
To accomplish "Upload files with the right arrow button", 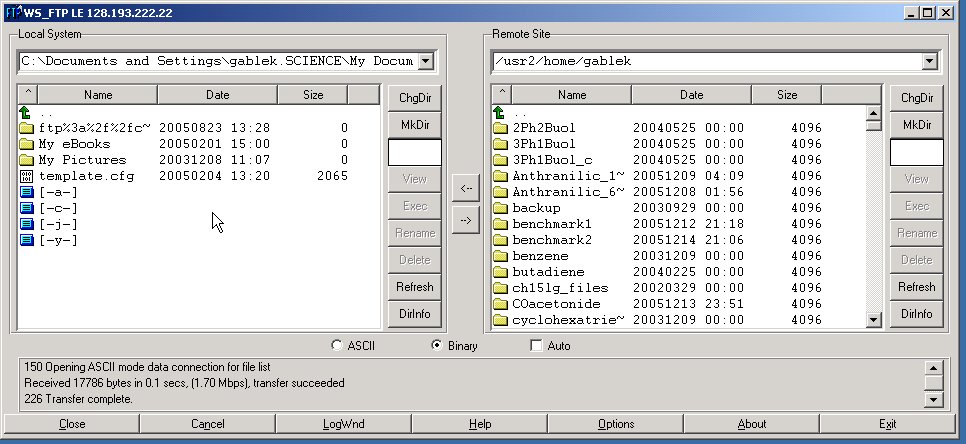I will click(x=466, y=220).
